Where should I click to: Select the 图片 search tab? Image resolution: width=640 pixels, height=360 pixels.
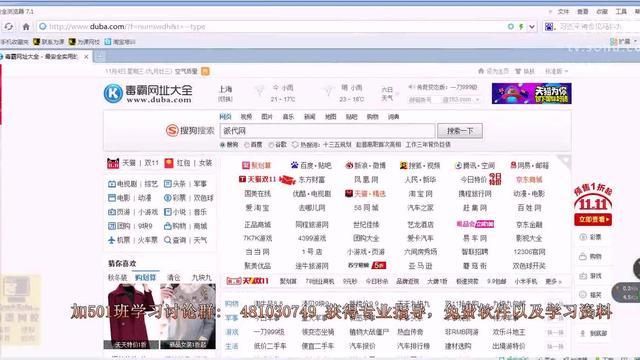[267, 117]
